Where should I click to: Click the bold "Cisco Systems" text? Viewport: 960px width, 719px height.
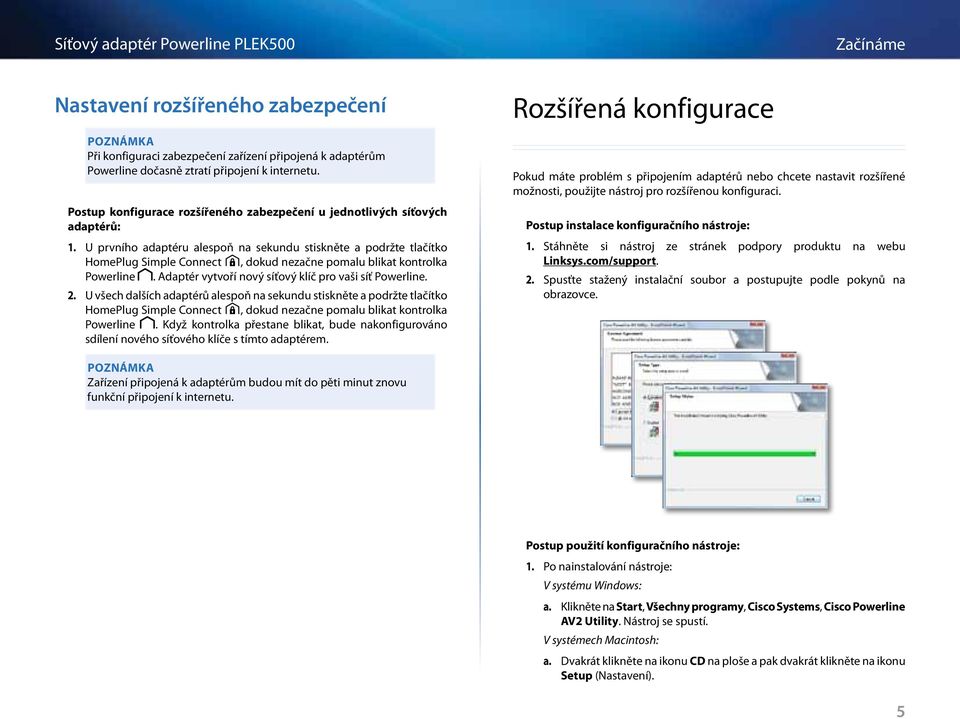pyautogui.click(x=783, y=606)
